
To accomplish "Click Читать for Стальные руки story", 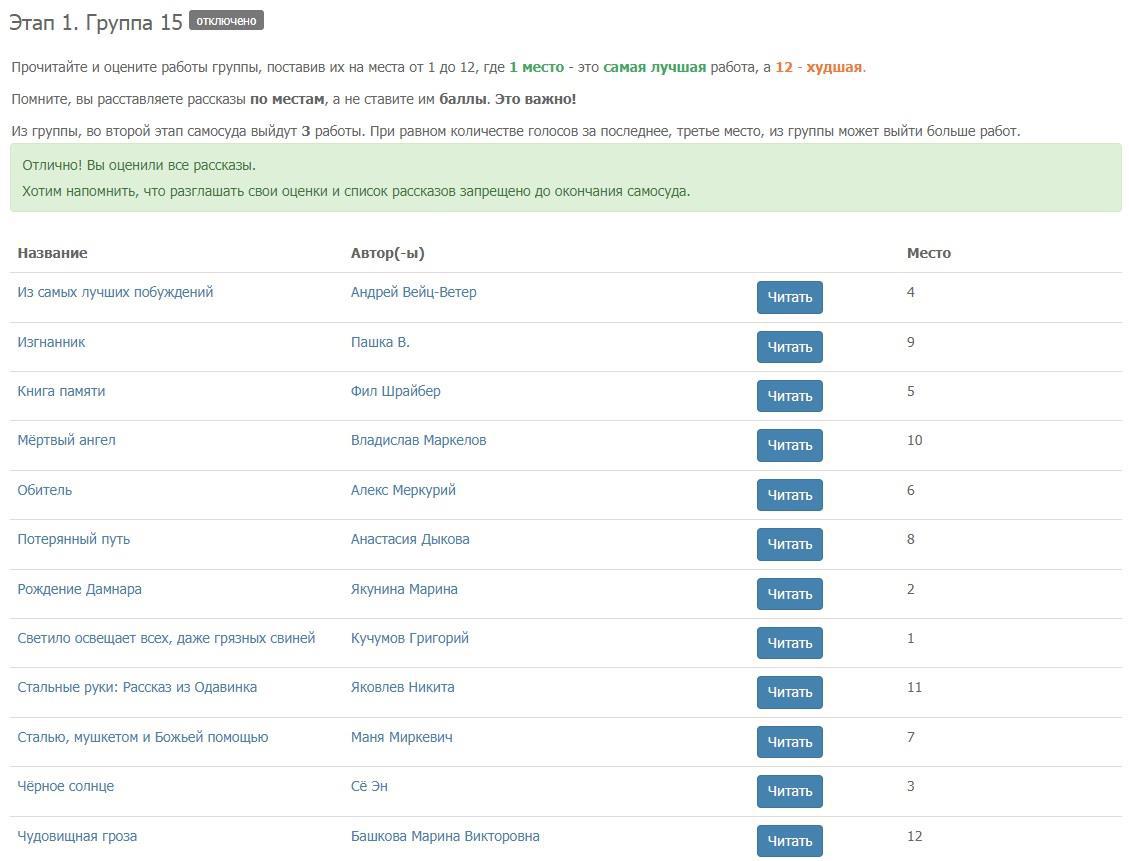I will (x=789, y=692).
